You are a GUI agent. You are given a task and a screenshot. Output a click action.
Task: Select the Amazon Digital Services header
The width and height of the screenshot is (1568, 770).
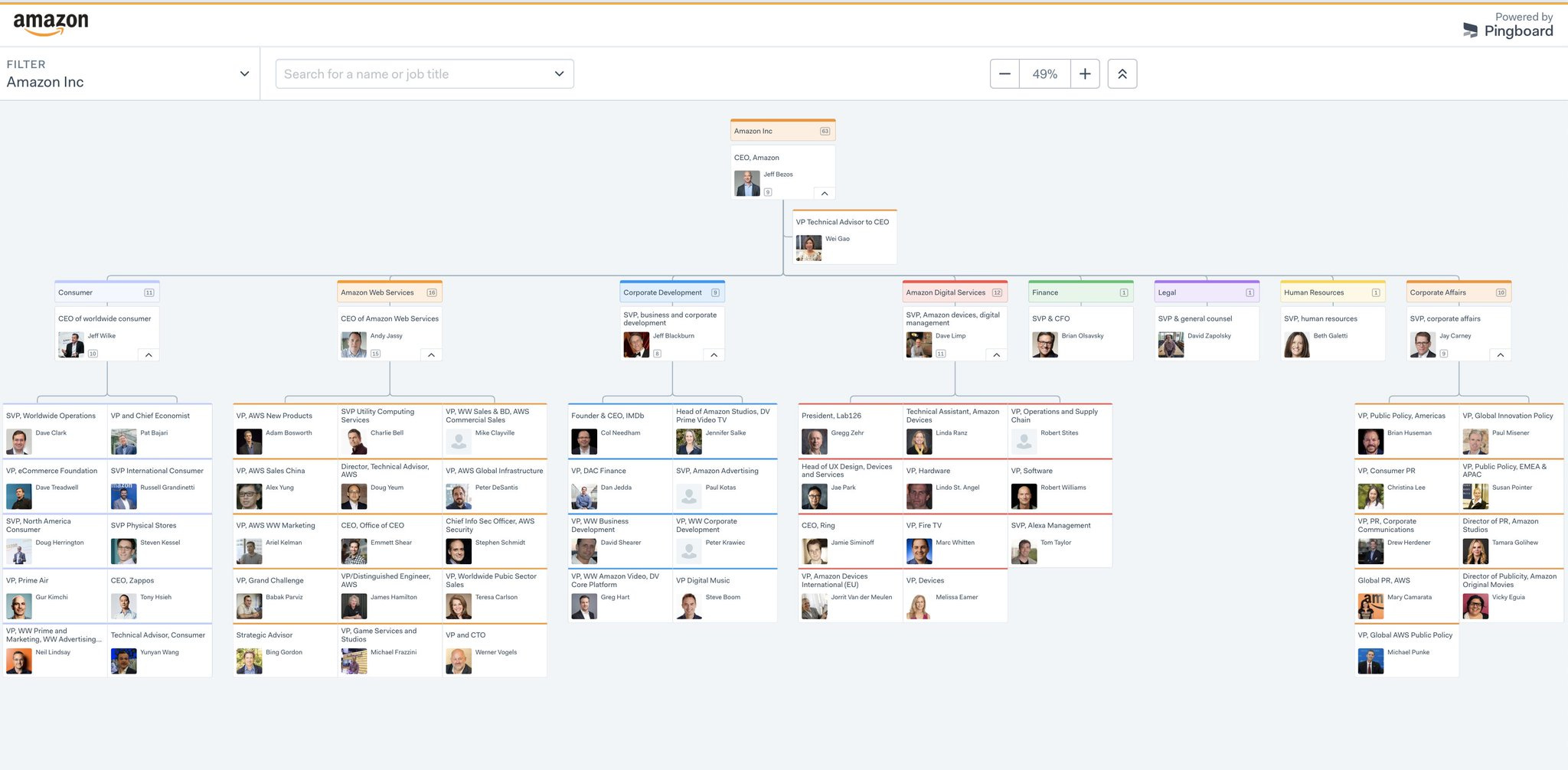[955, 292]
